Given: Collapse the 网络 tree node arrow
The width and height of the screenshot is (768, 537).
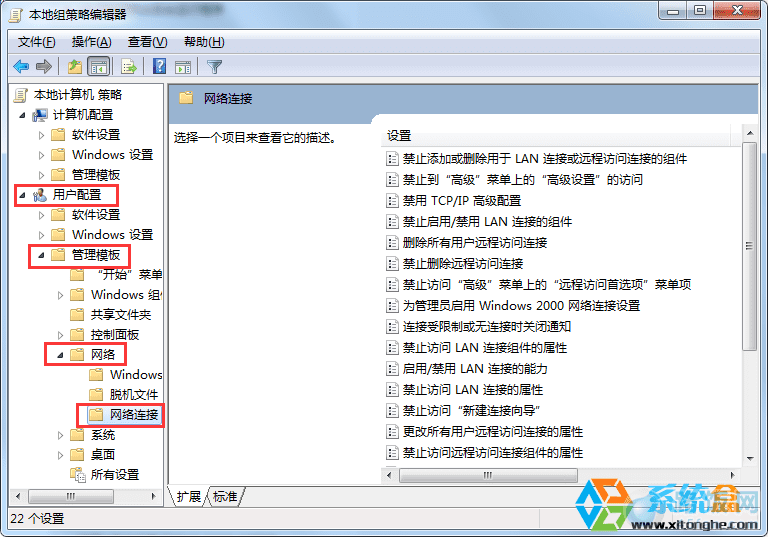Looking at the screenshot, I should point(60,355).
